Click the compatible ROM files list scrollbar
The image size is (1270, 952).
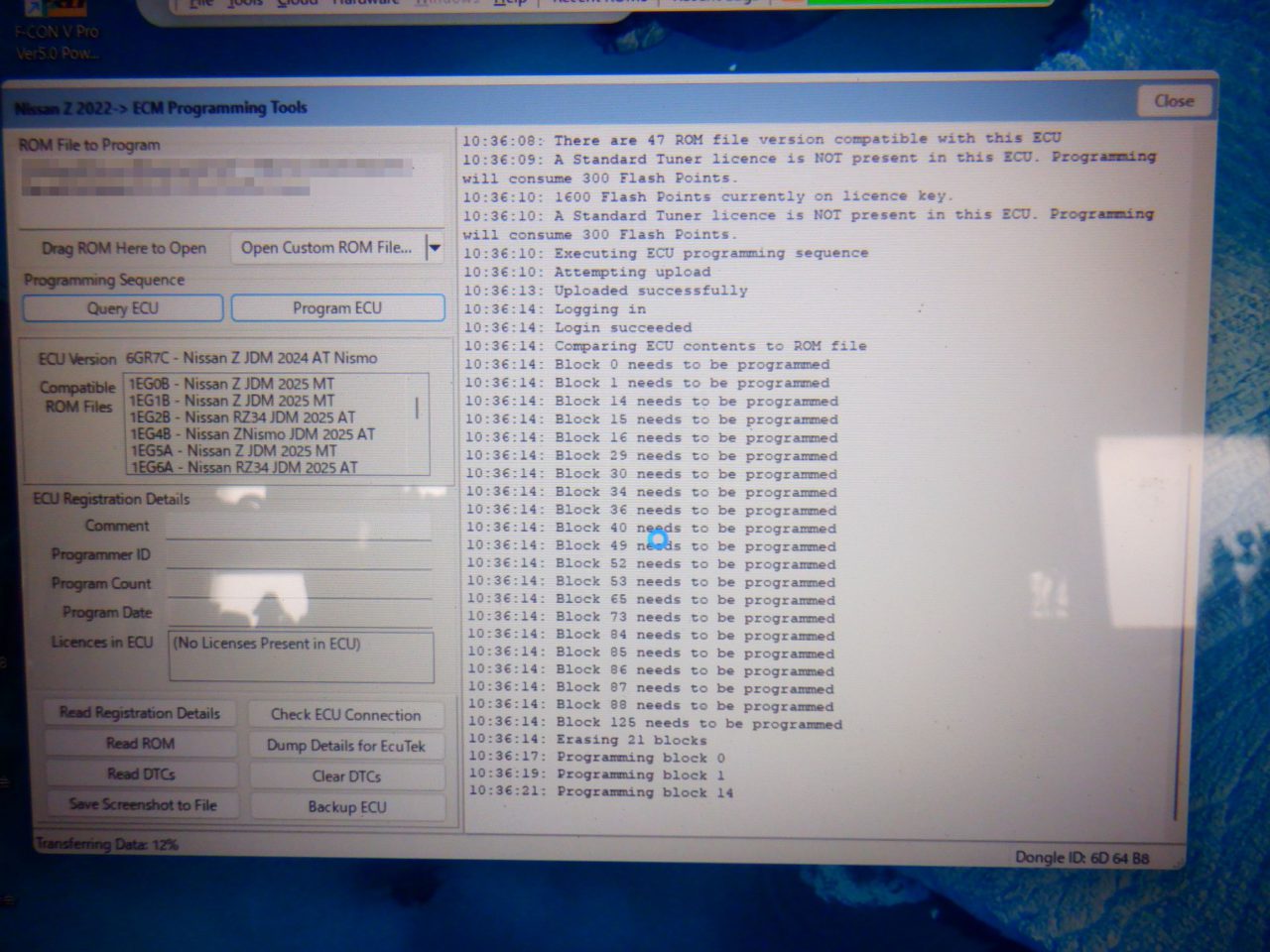tap(417, 409)
